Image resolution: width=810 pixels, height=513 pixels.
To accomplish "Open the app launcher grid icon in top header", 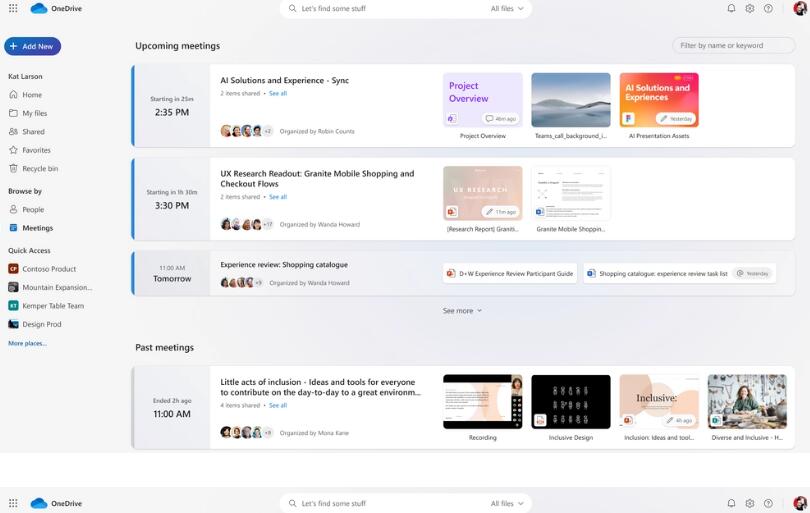I will pos(13,8).
